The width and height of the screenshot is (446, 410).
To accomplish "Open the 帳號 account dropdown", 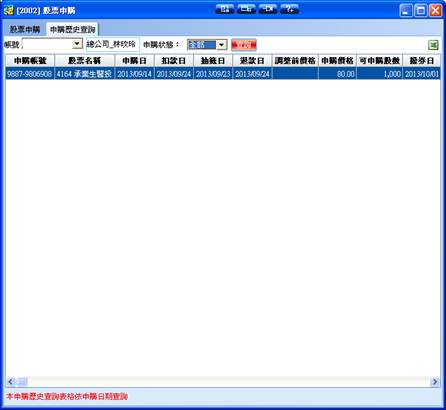I will pos(77,44).
